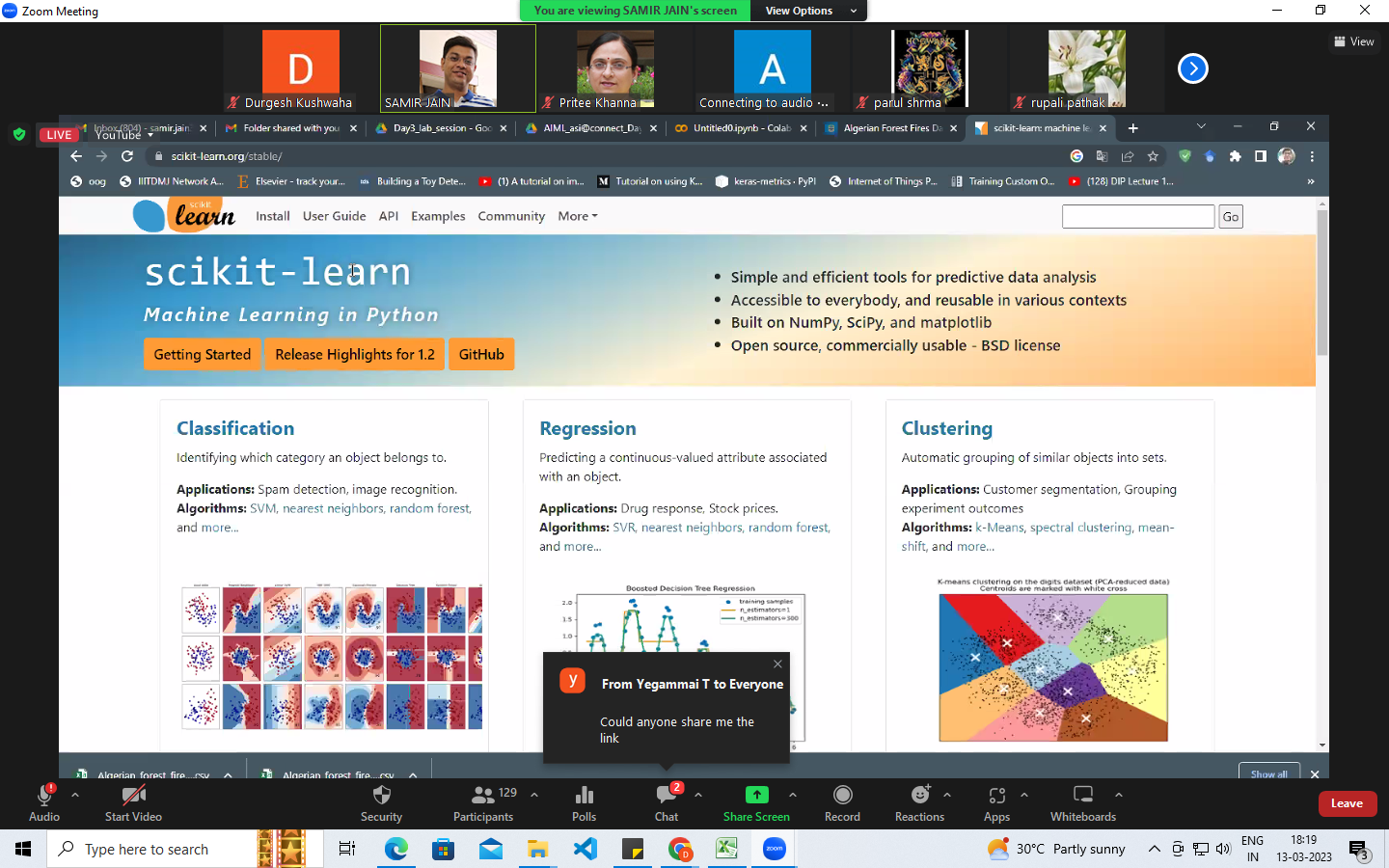Open Security shield in Zoom toolbar
Viewport: 1389px width, 868px height.
(381, 795)
